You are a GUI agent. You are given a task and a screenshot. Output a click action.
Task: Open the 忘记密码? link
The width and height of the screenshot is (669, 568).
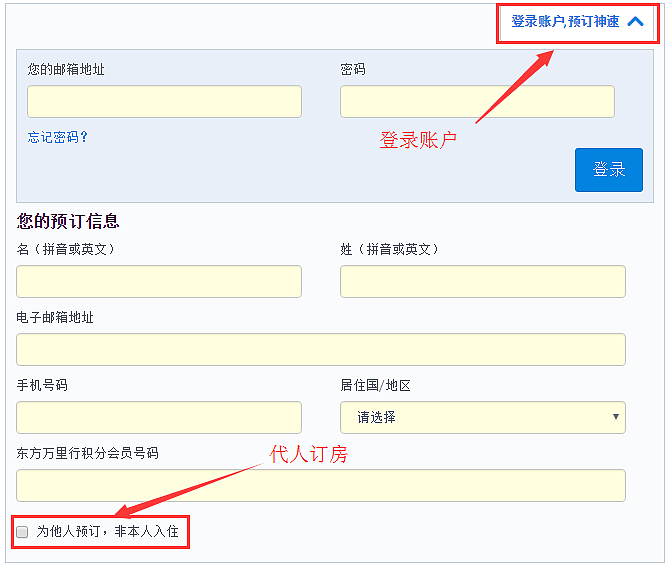pos(57,137)
